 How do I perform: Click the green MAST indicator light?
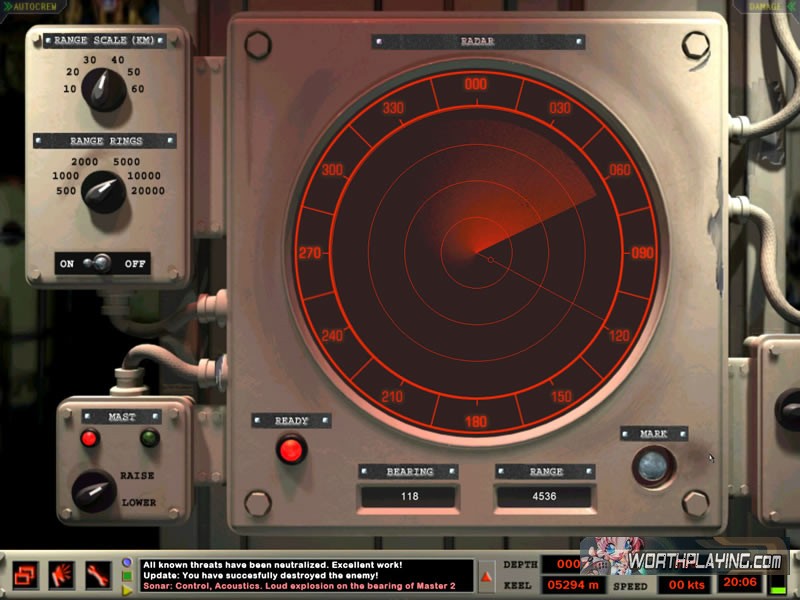(150, 438)
